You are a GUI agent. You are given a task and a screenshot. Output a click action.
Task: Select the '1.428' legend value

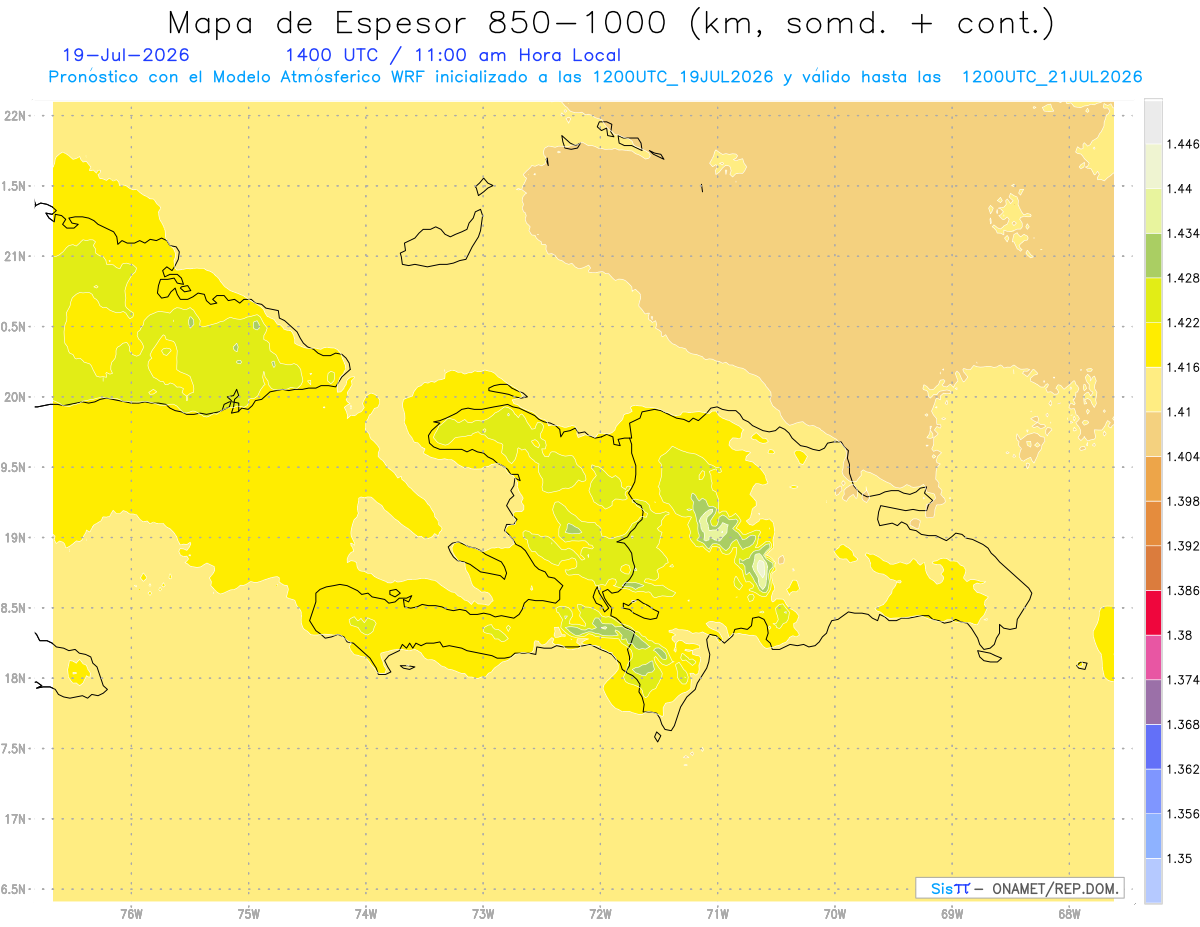click(1183, 278)
